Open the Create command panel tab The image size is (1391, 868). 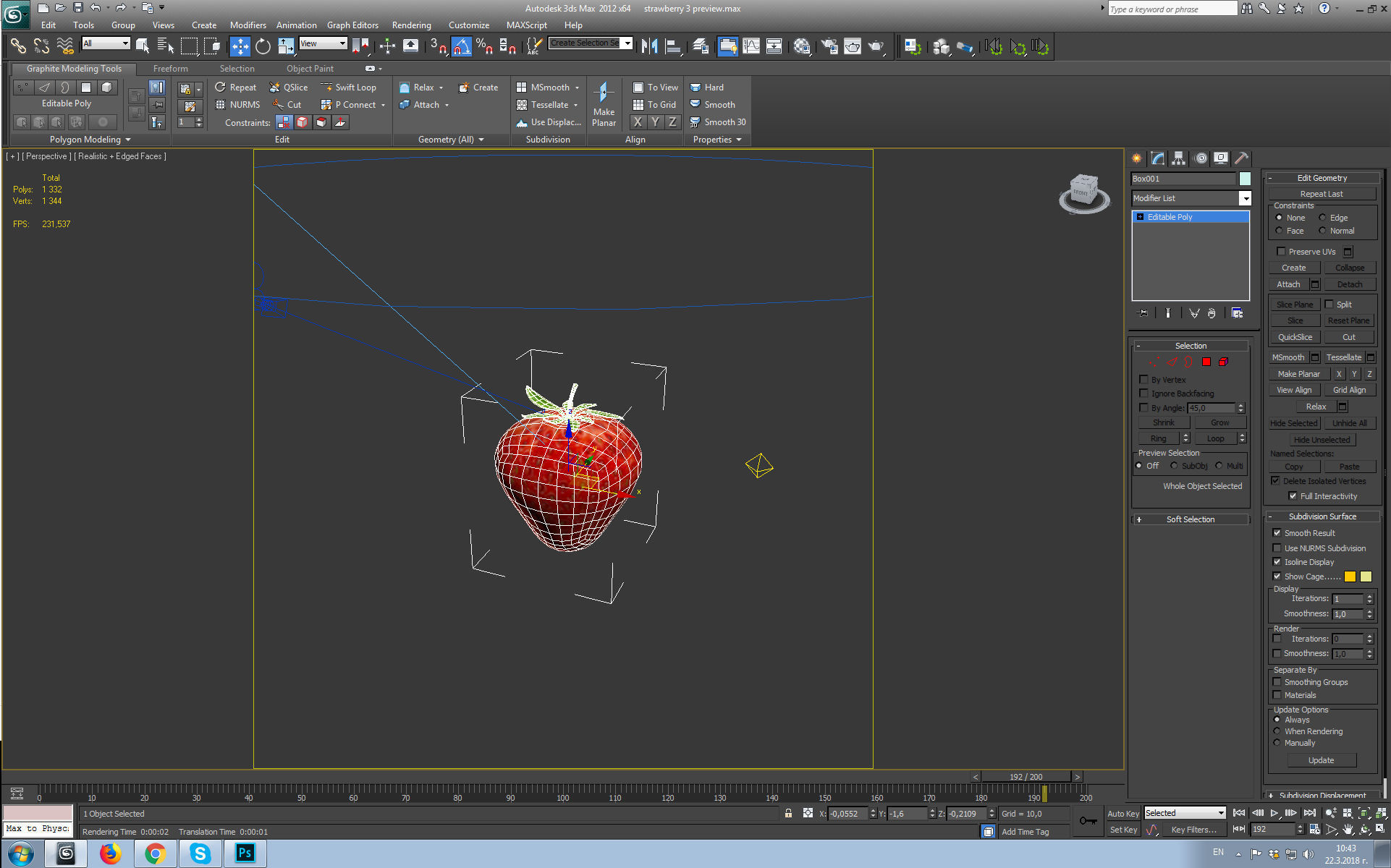point(1137,158)
